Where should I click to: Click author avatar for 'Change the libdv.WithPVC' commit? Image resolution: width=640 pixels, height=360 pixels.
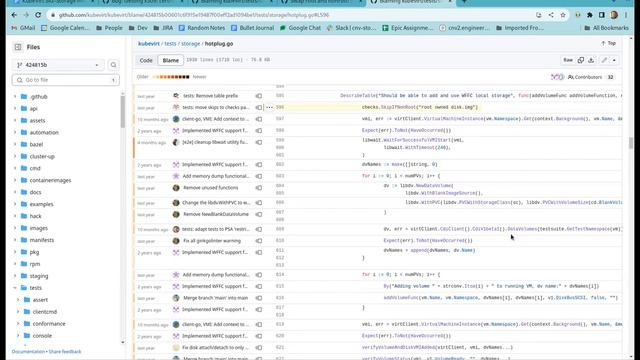[176, 203]
